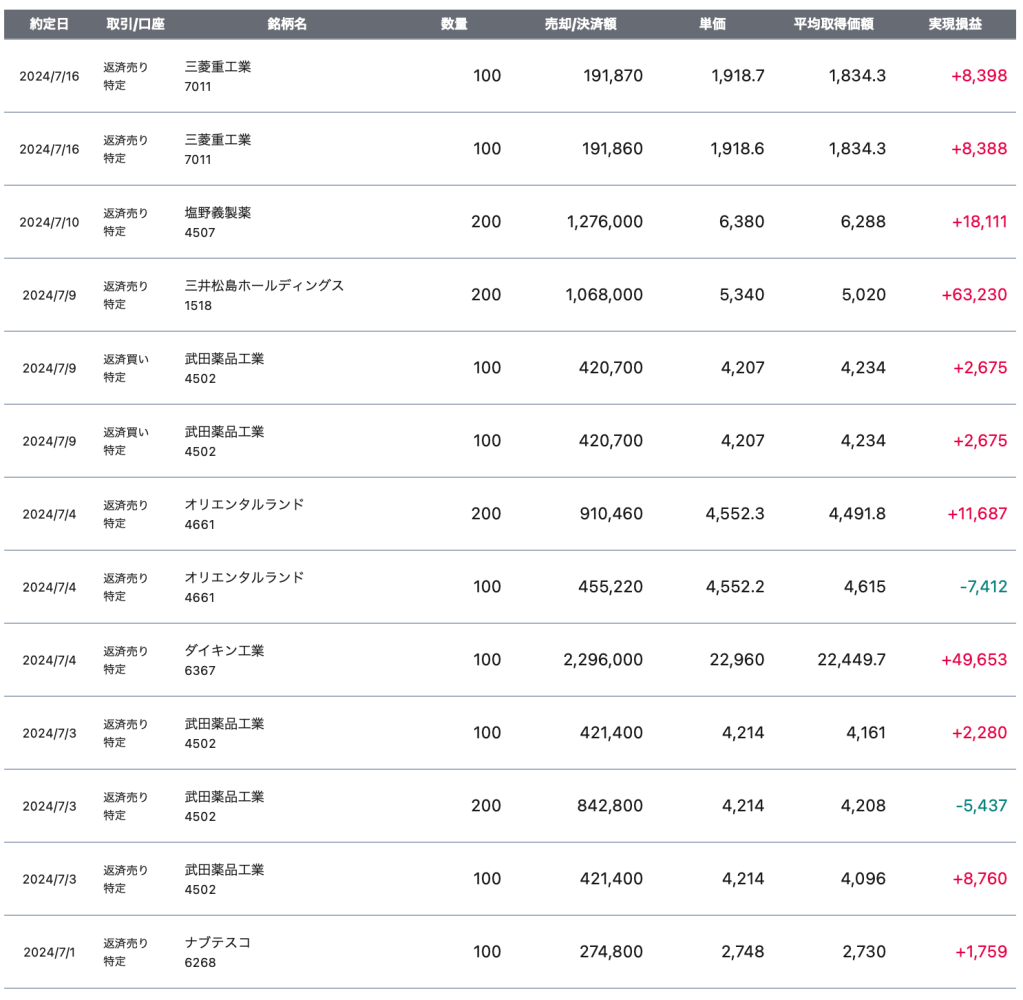
Task: Open the ナブテスコ stock name
Action: (x=217, y=943)
